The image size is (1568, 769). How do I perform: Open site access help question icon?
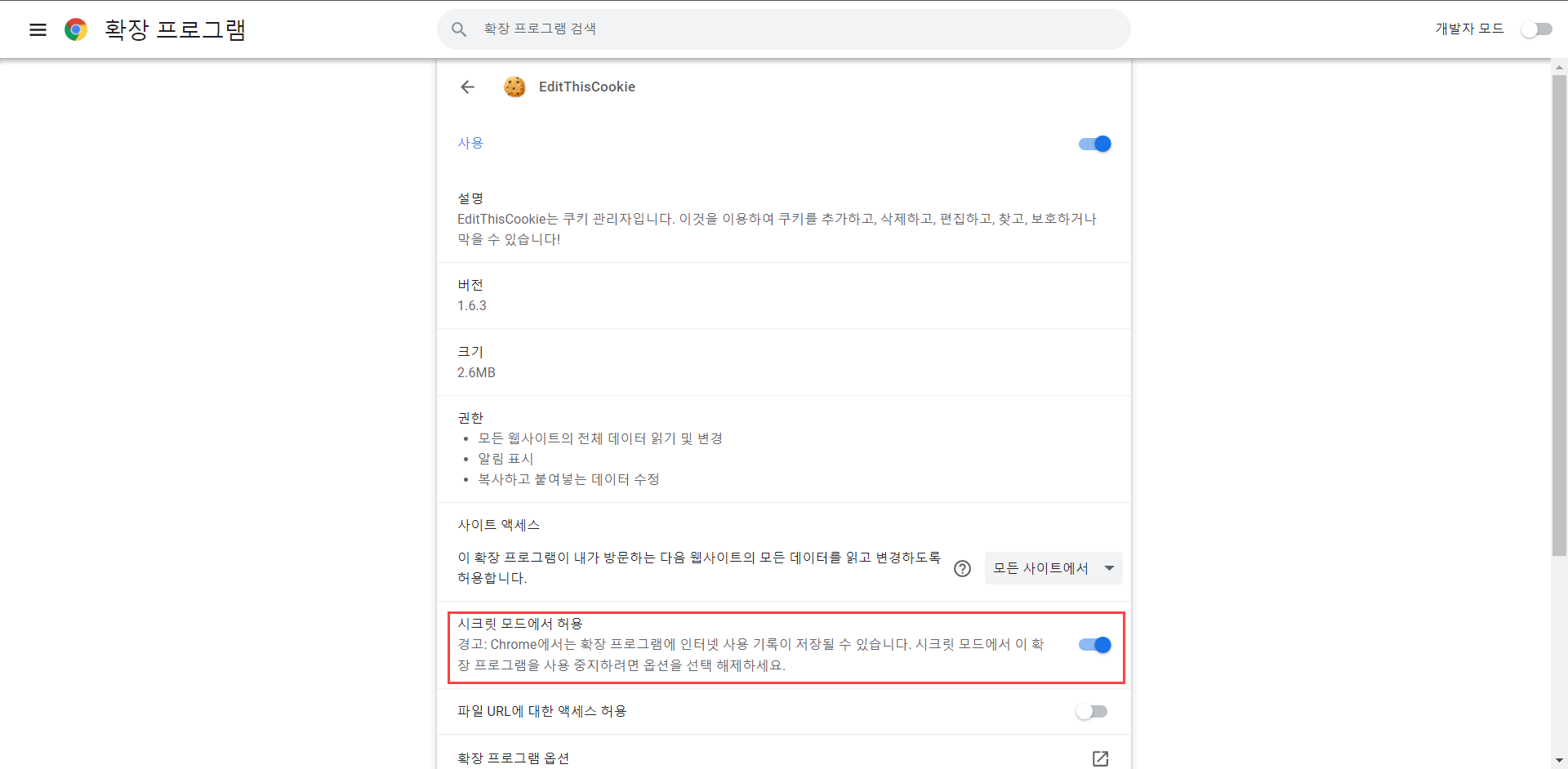(963, 568)
